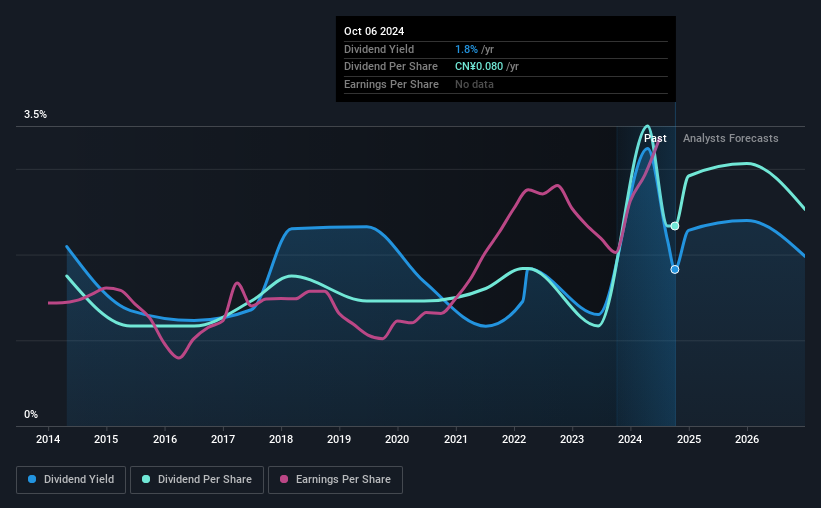This screenshot has height=508, width=821.
Task: Click the 2024 x-axis year label
Action: pyautogui.click(x=630, y=439)
